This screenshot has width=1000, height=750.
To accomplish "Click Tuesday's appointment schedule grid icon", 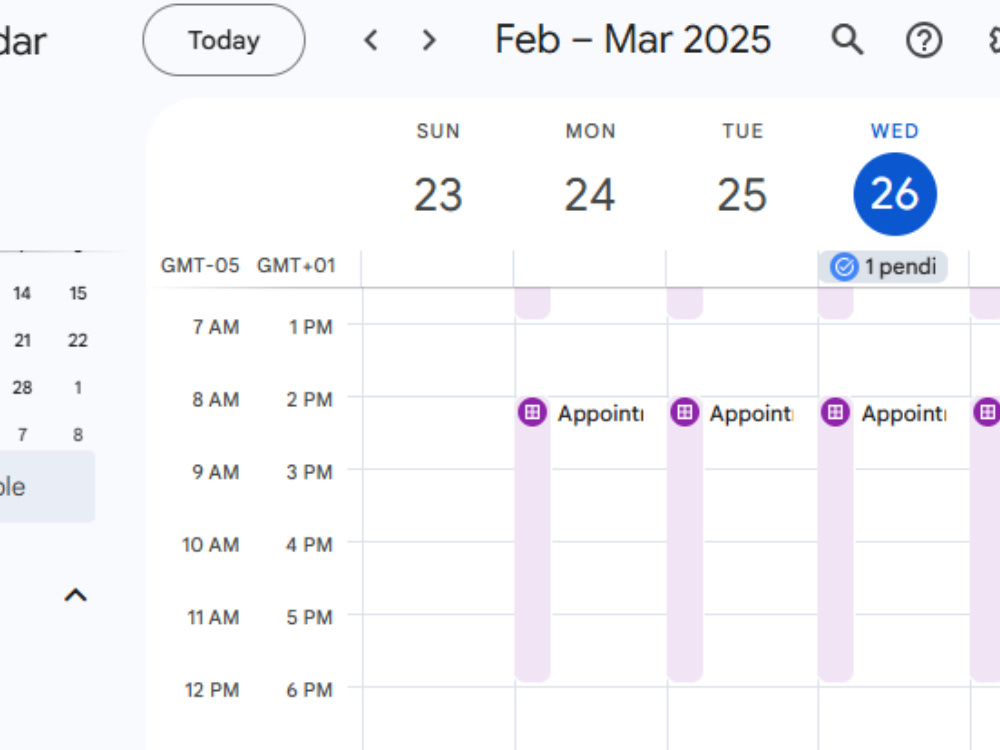I will pyautogui.click(x=684, y=412).
